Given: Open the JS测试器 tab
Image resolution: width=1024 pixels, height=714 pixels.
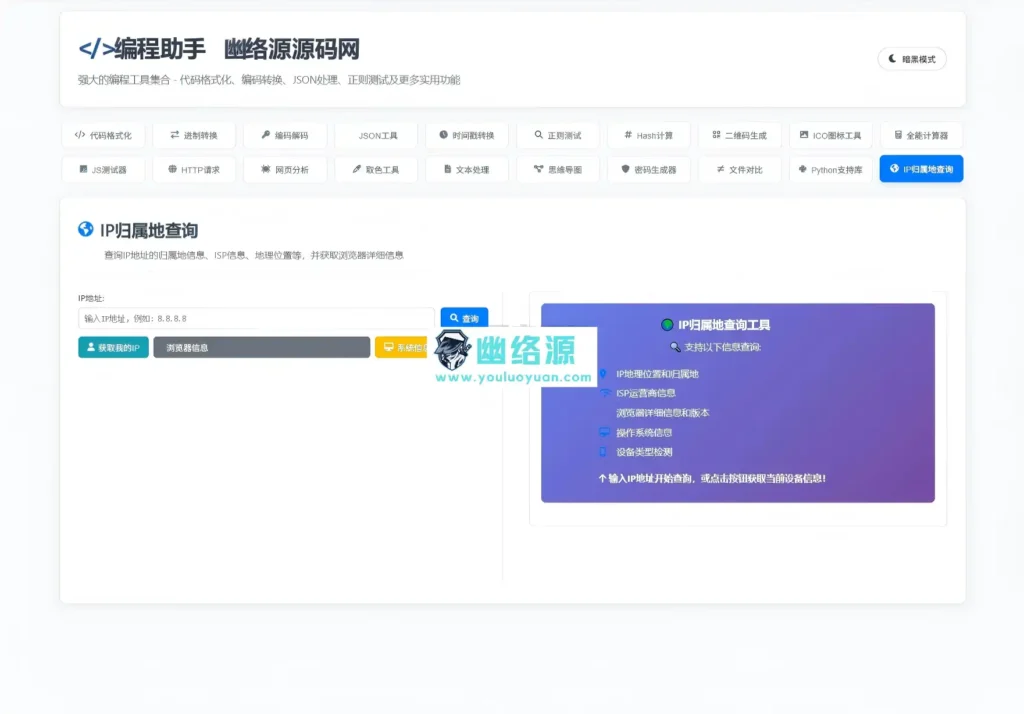Looking at the screenshot, I should click(x=103, y=169).
